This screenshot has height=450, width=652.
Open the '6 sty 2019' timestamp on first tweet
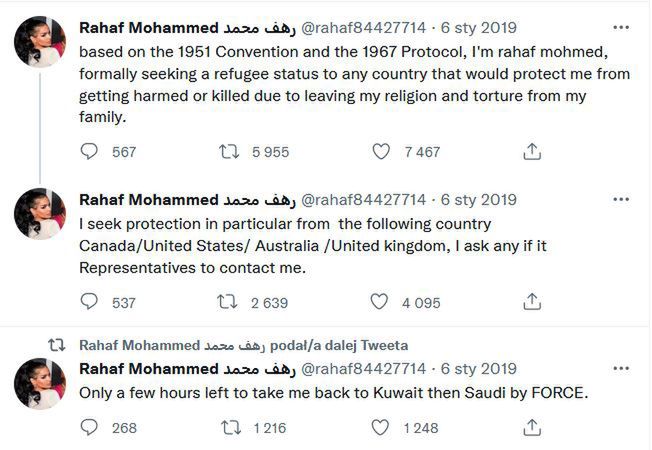(x=479, y=27)
